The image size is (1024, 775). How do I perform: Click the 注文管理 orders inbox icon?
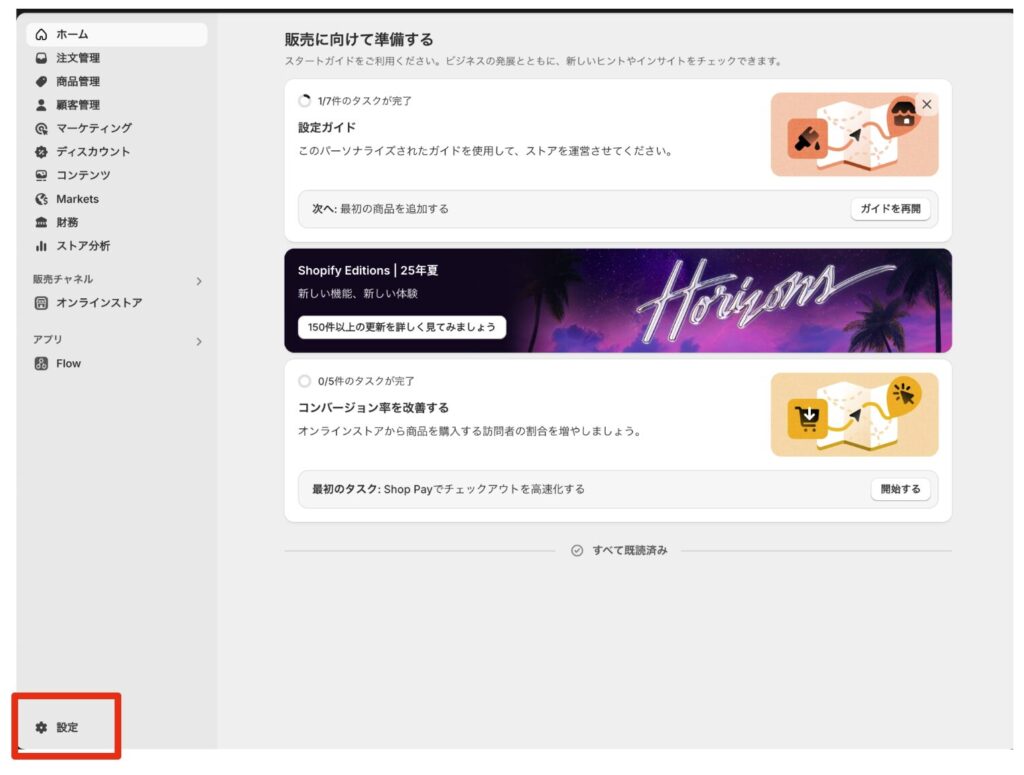click(41, 58)
